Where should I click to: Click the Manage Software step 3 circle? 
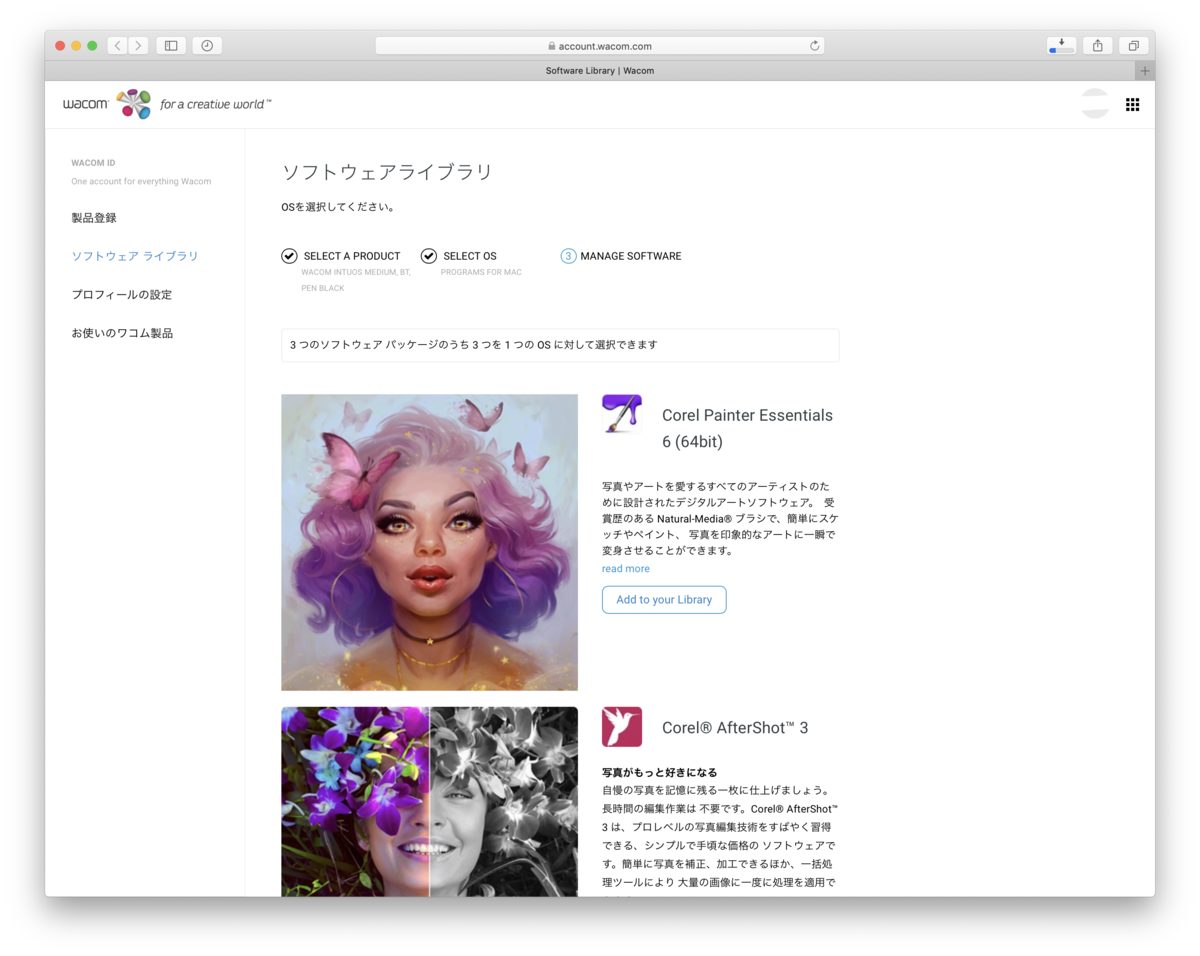tap(568, 256)
